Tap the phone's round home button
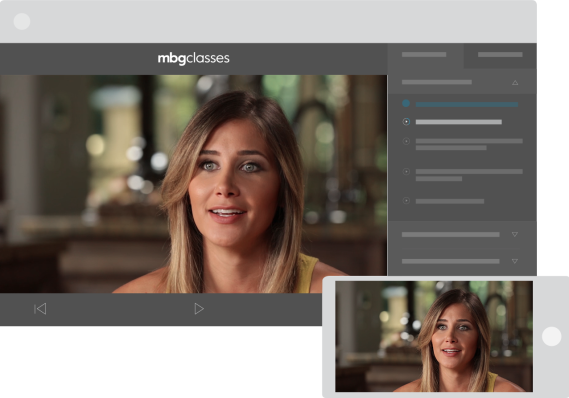This screenshot has height=398, width=569. click(552, 336)
